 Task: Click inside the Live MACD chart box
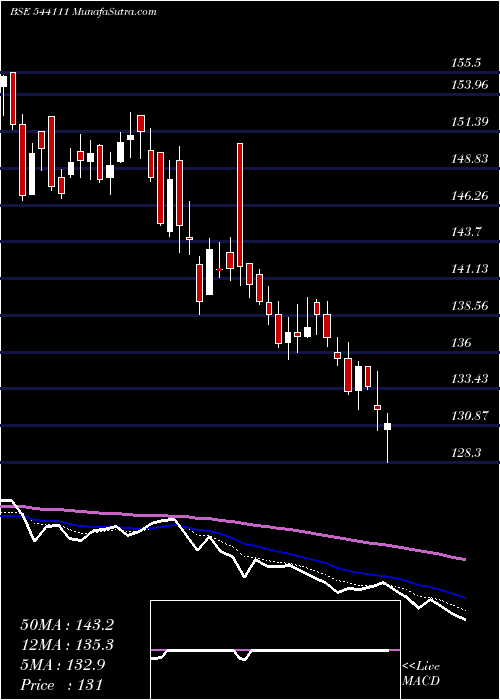(275, 650)
